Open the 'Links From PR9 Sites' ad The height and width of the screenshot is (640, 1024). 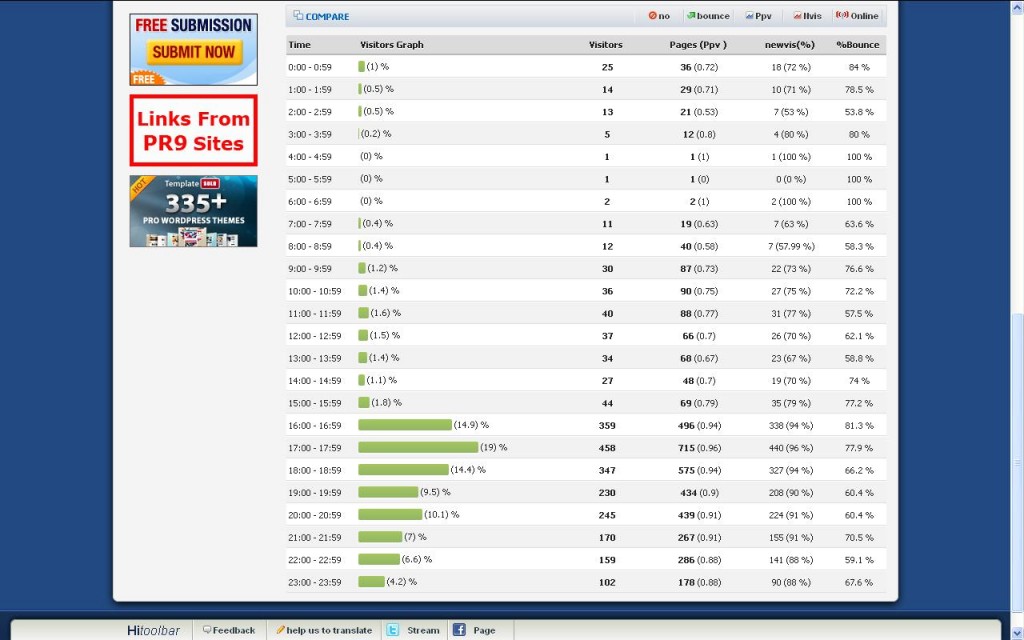(193, 131)
